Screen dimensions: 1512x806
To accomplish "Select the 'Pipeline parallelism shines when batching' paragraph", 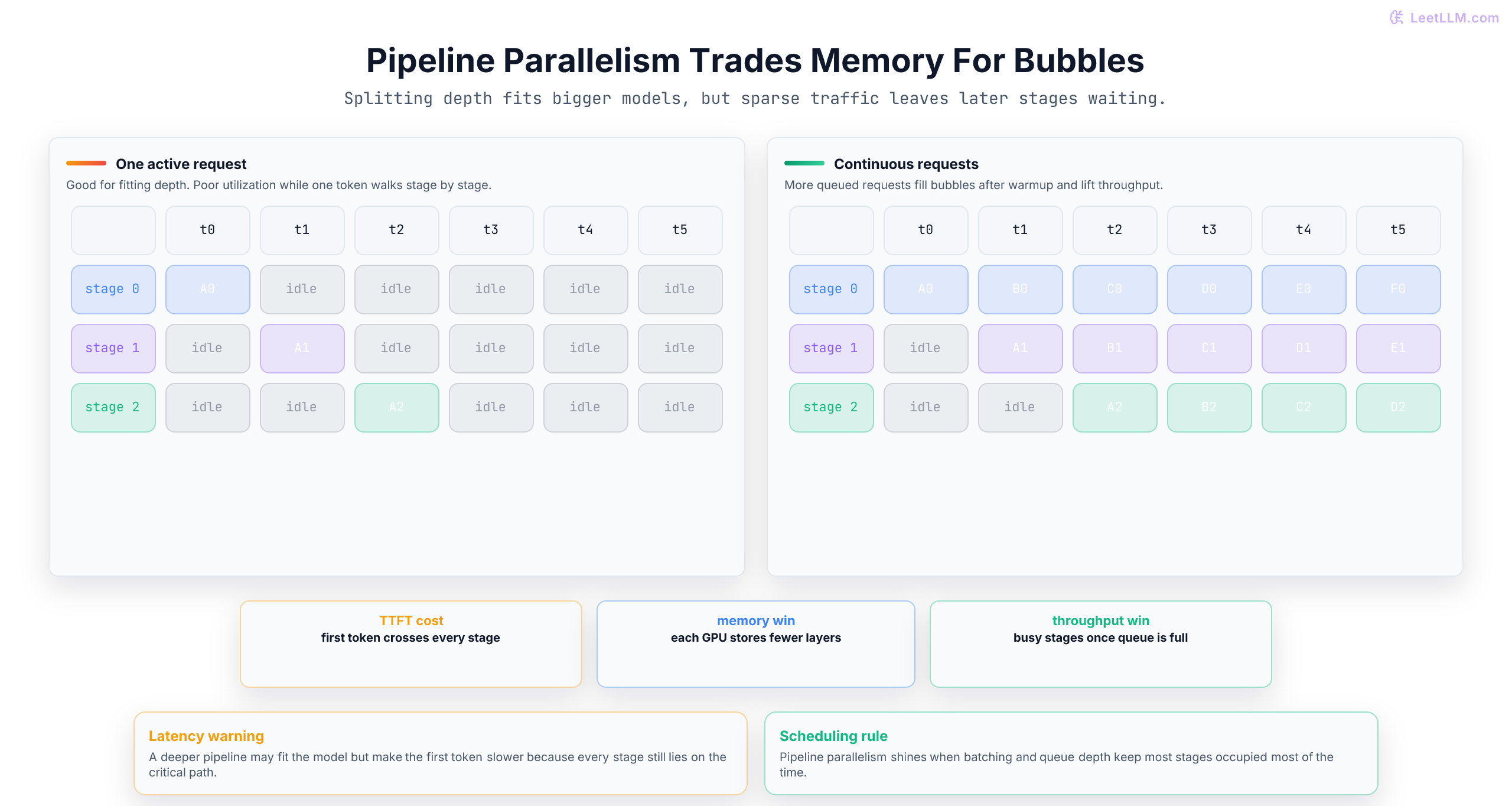I will click(1057, 765).
